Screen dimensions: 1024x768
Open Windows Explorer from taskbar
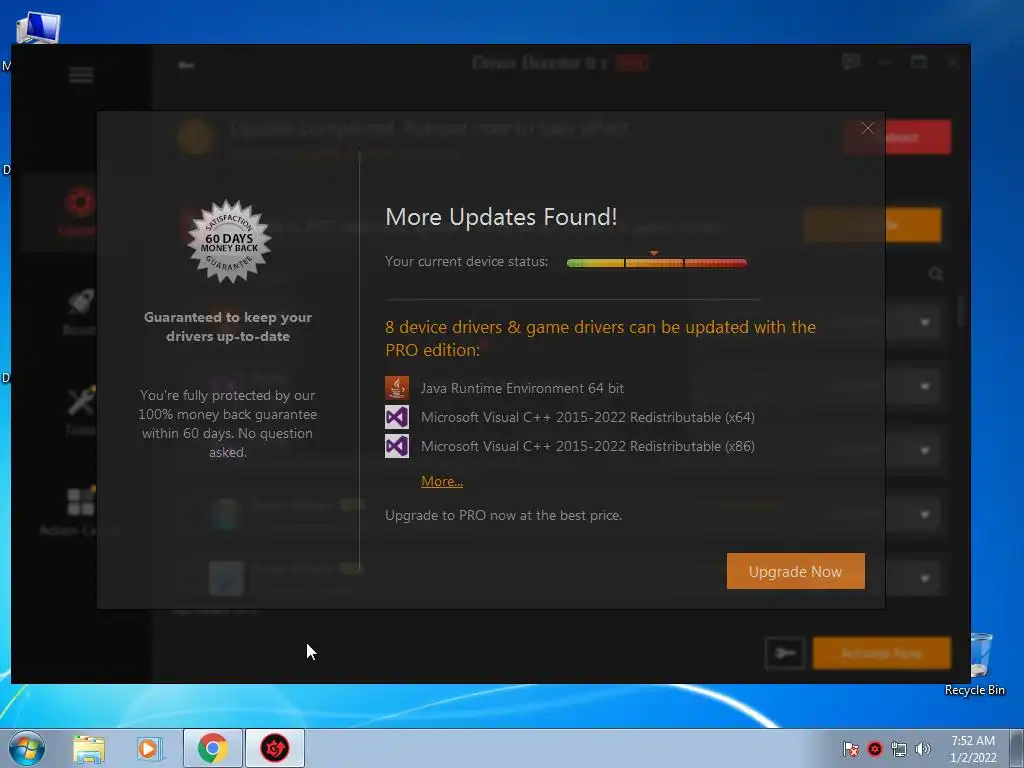pyautogui.click(x=89, y=748)
